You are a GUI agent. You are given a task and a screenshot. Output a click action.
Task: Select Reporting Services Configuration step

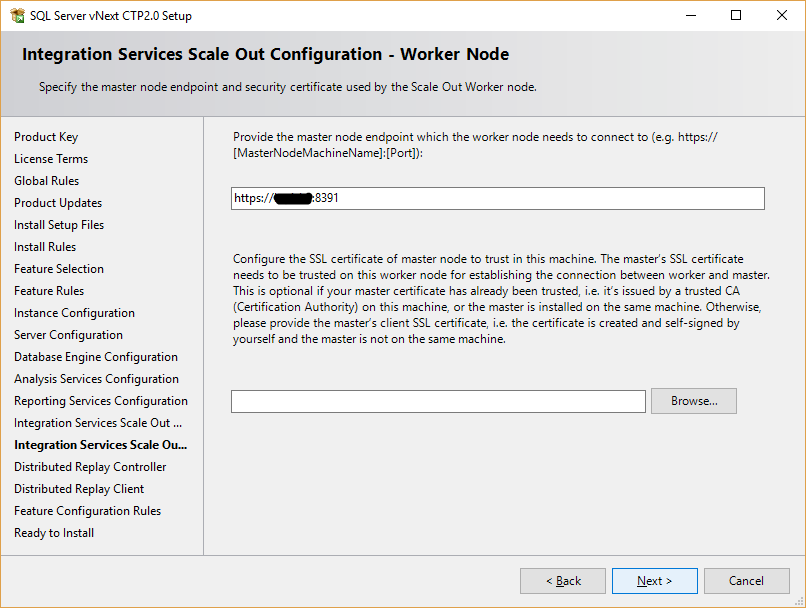tap(101, 401)
